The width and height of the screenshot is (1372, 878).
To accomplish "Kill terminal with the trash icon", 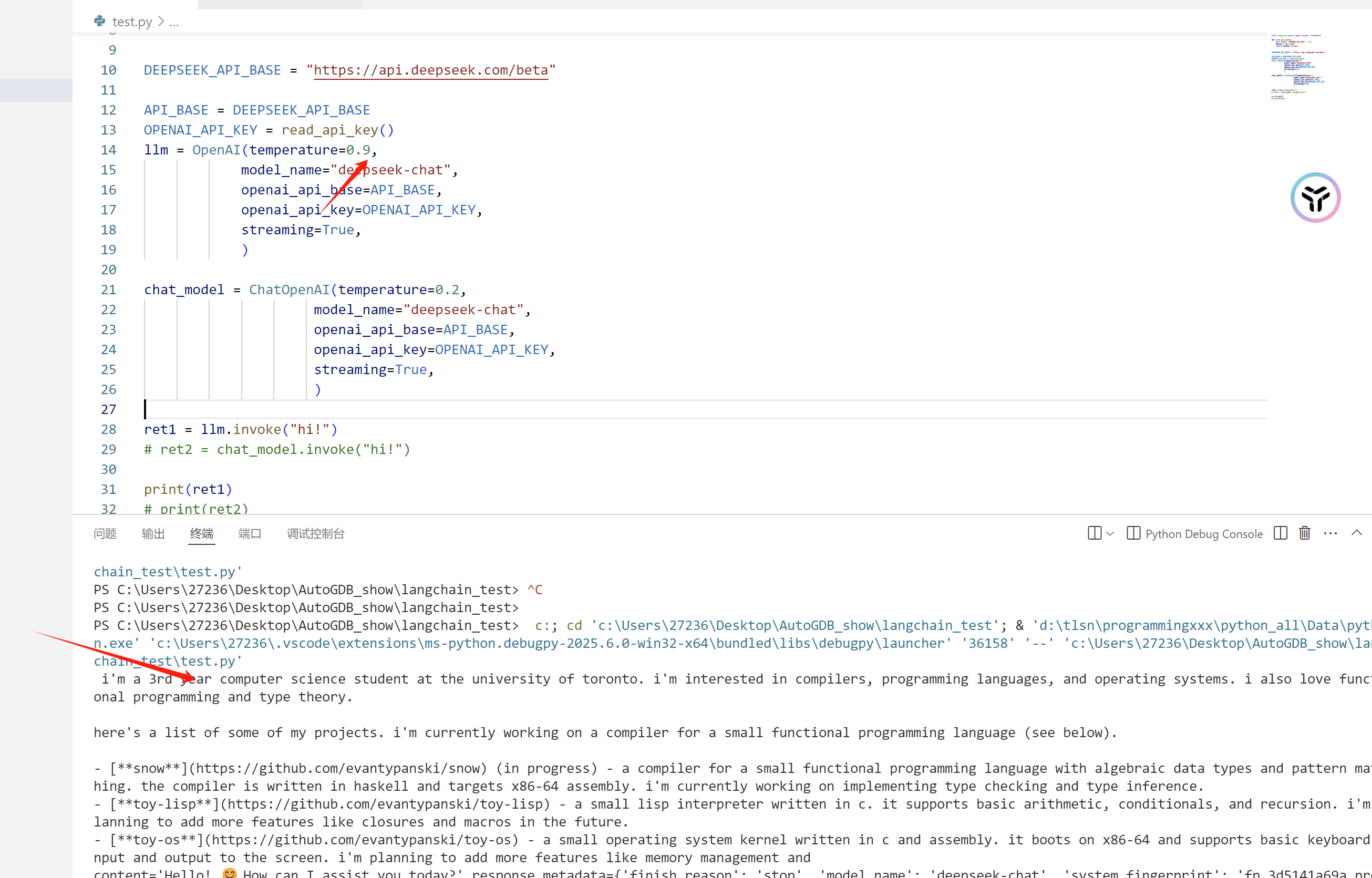I will (x=1304, y=533).
